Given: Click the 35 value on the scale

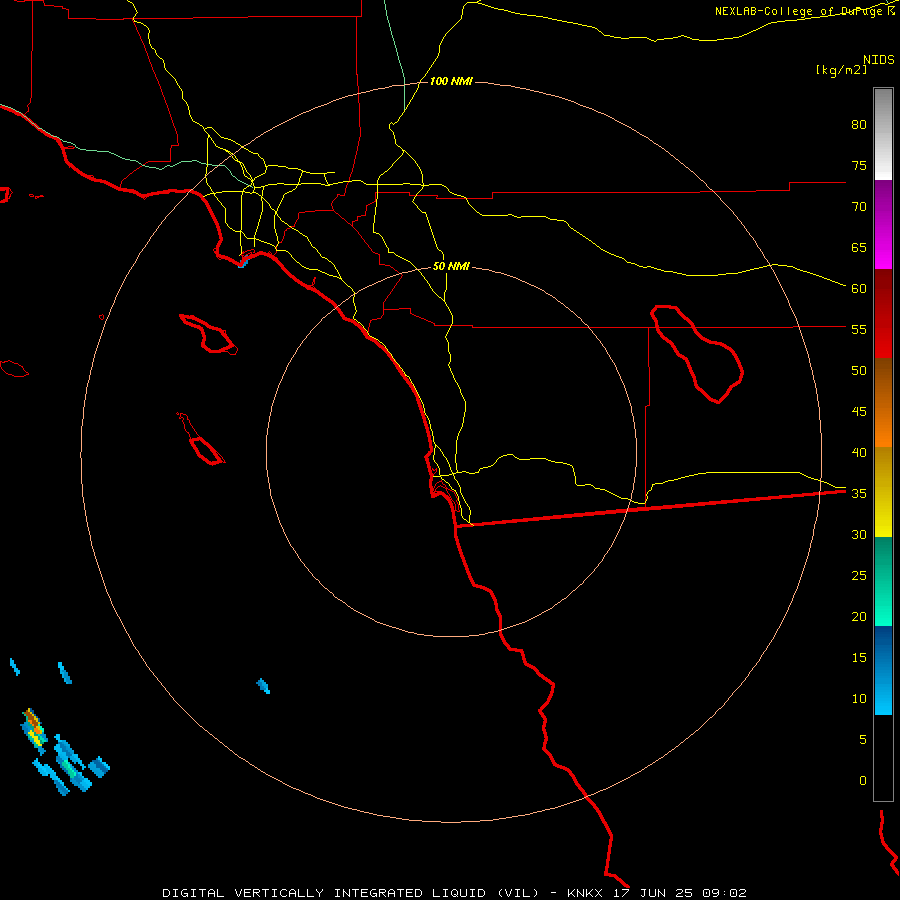Looking at the screenshot, I should click(859, 494).
